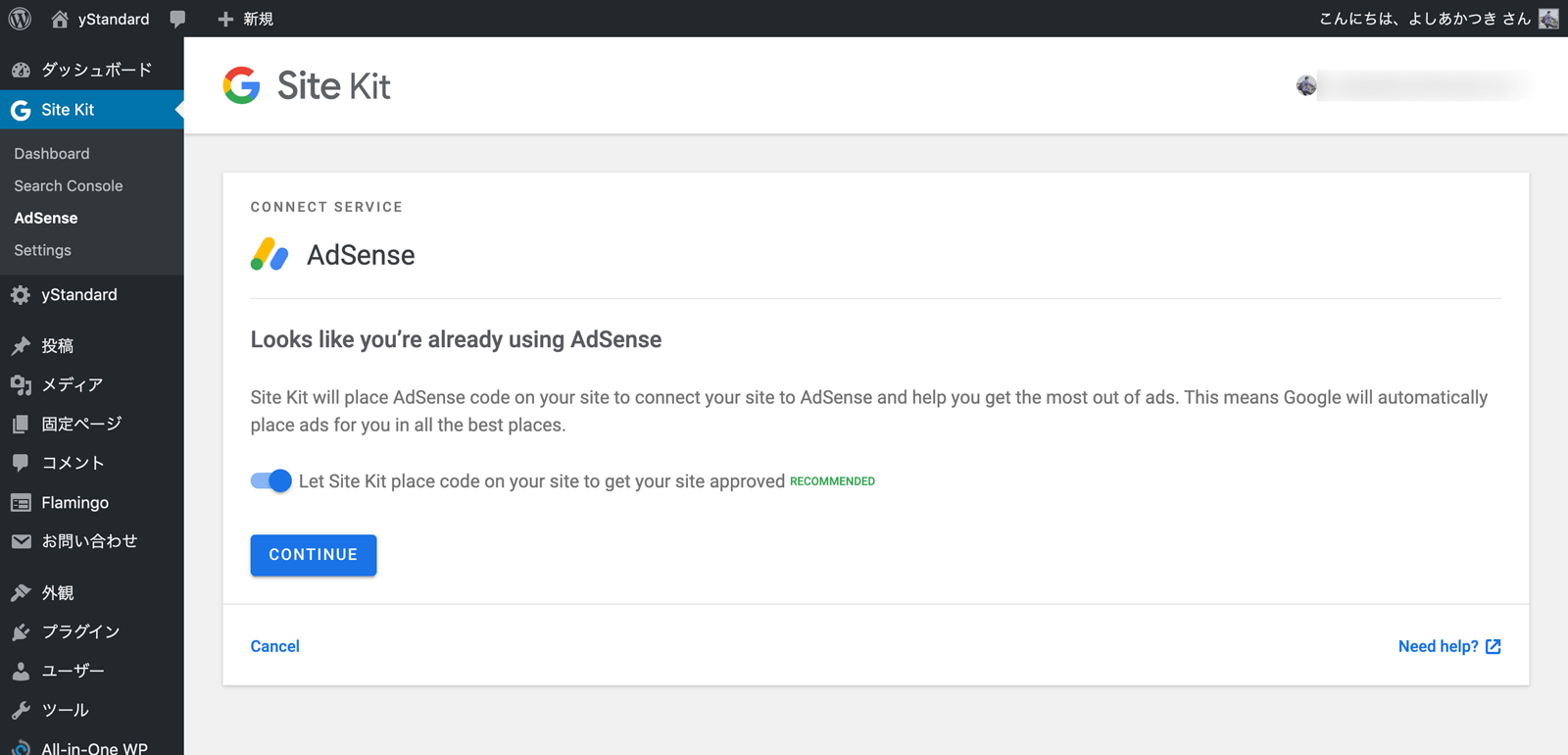Open the 外観 appearance menu
The height and width of the screenshot is (755, 1568).
pos(92,592)
